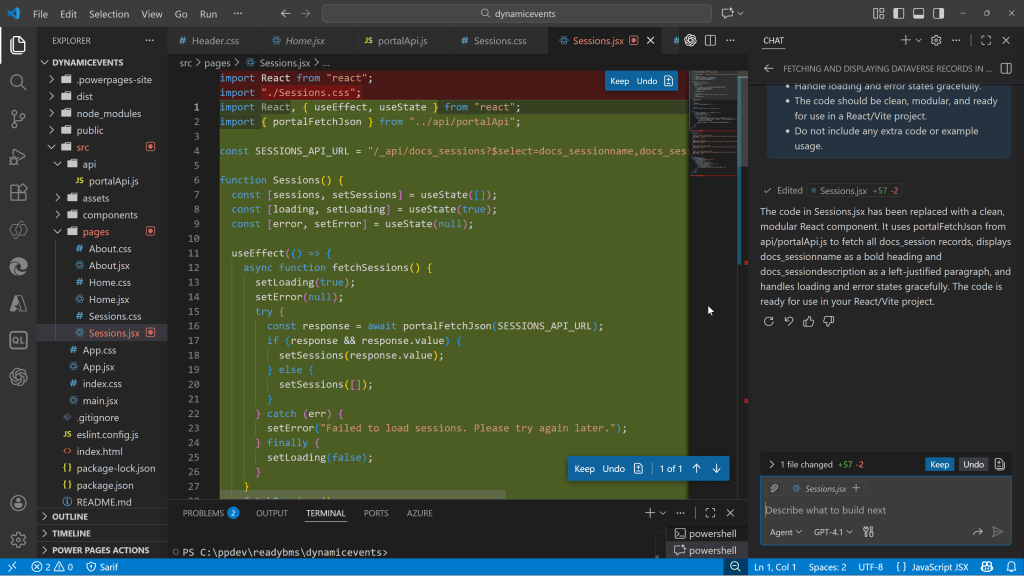1024x576 pixels.
Task: Open the Agent mode dropdown
Action: point(785,532)
